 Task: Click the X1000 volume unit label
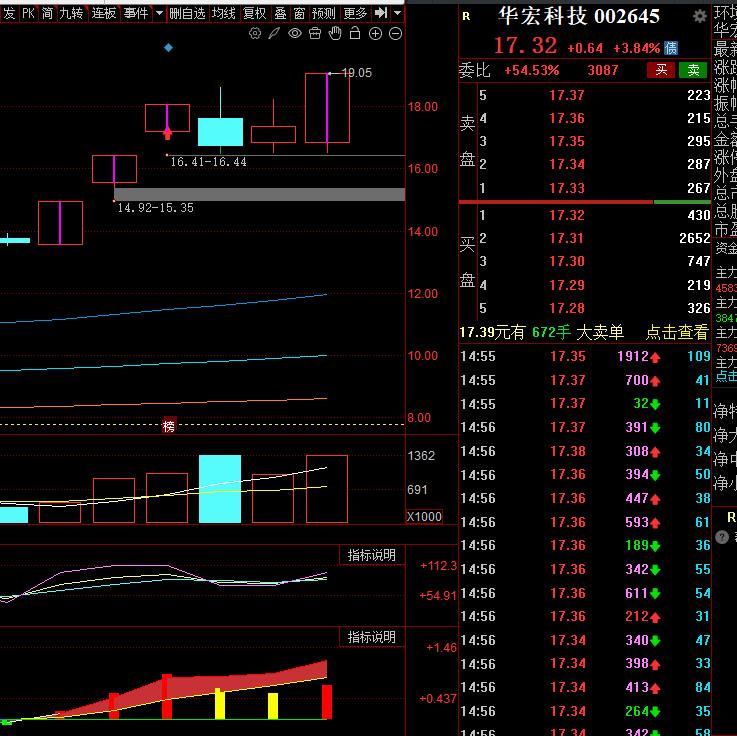pos(424,517)
